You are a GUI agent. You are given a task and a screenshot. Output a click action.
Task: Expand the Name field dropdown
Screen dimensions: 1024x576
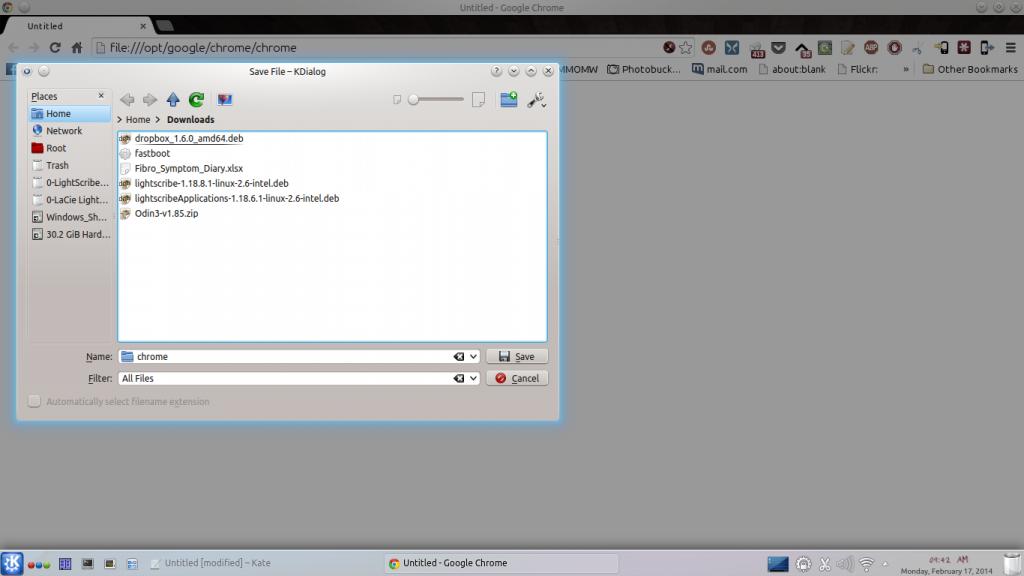473,357
